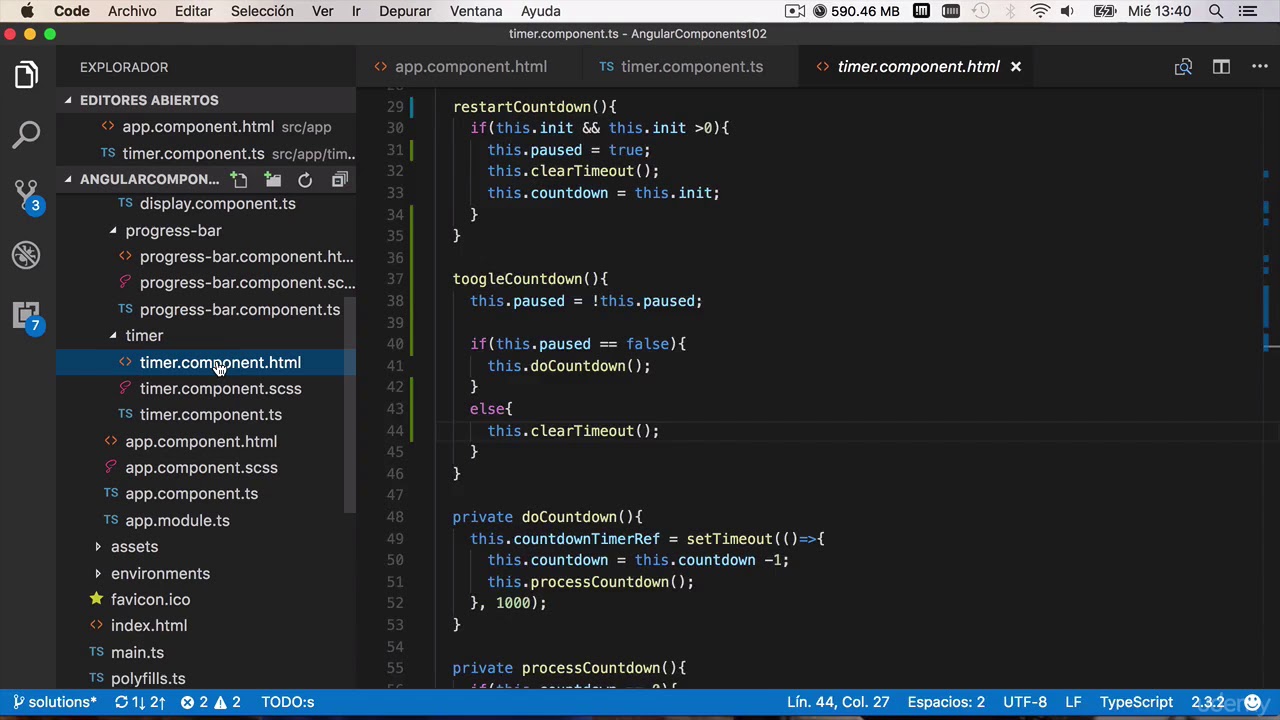Open the Ayuda menu

click(x=541, y=11)
